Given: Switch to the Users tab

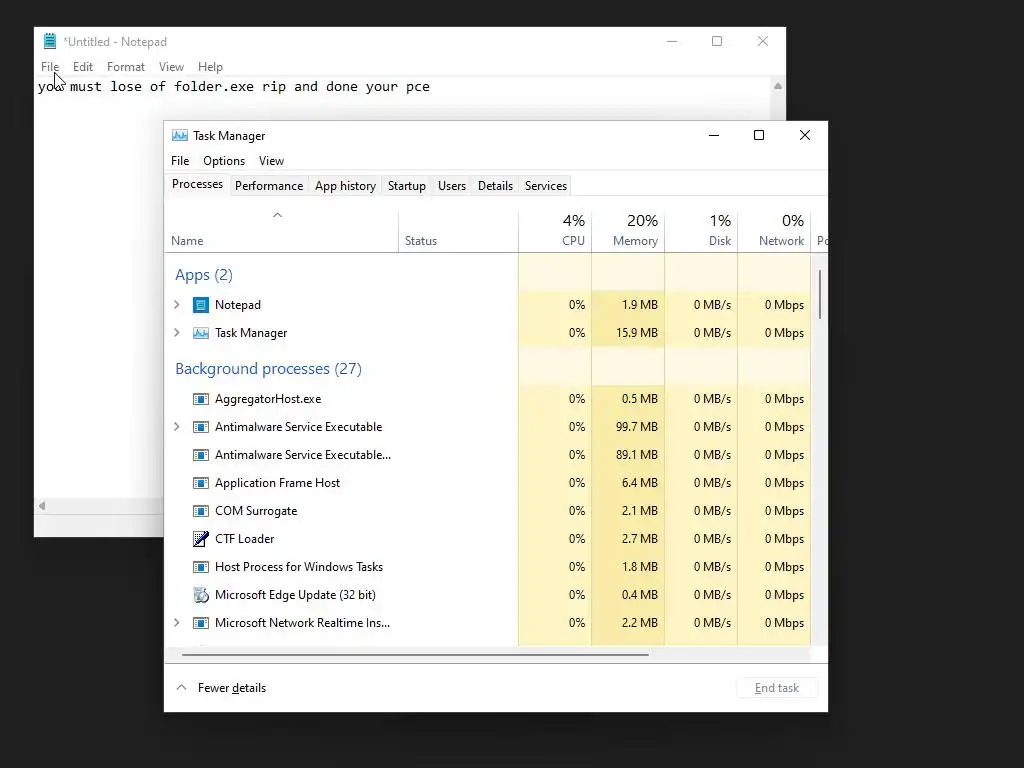Looking at the screenshot, I should (452, 186).
